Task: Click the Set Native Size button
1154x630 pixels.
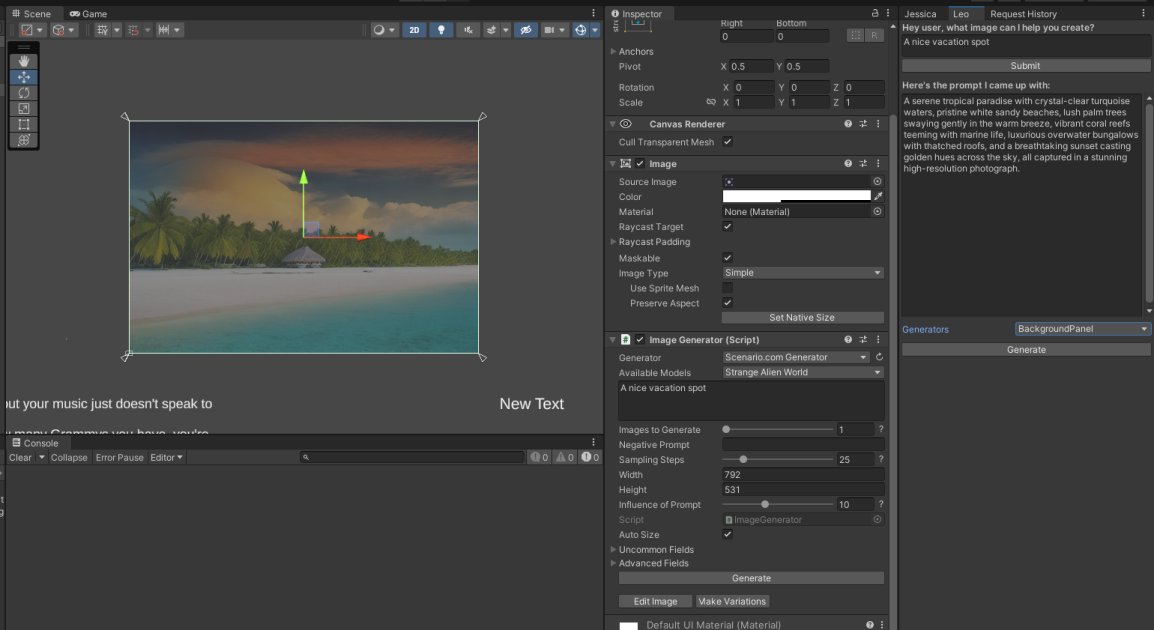Action: [x=802, y=317]
